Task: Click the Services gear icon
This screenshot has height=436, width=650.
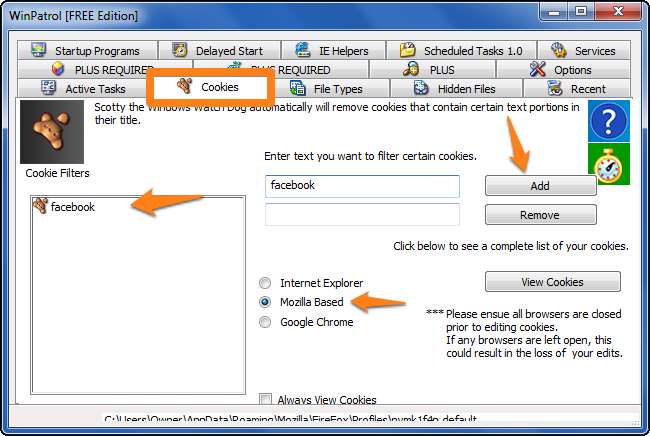Action: (558, 50)
